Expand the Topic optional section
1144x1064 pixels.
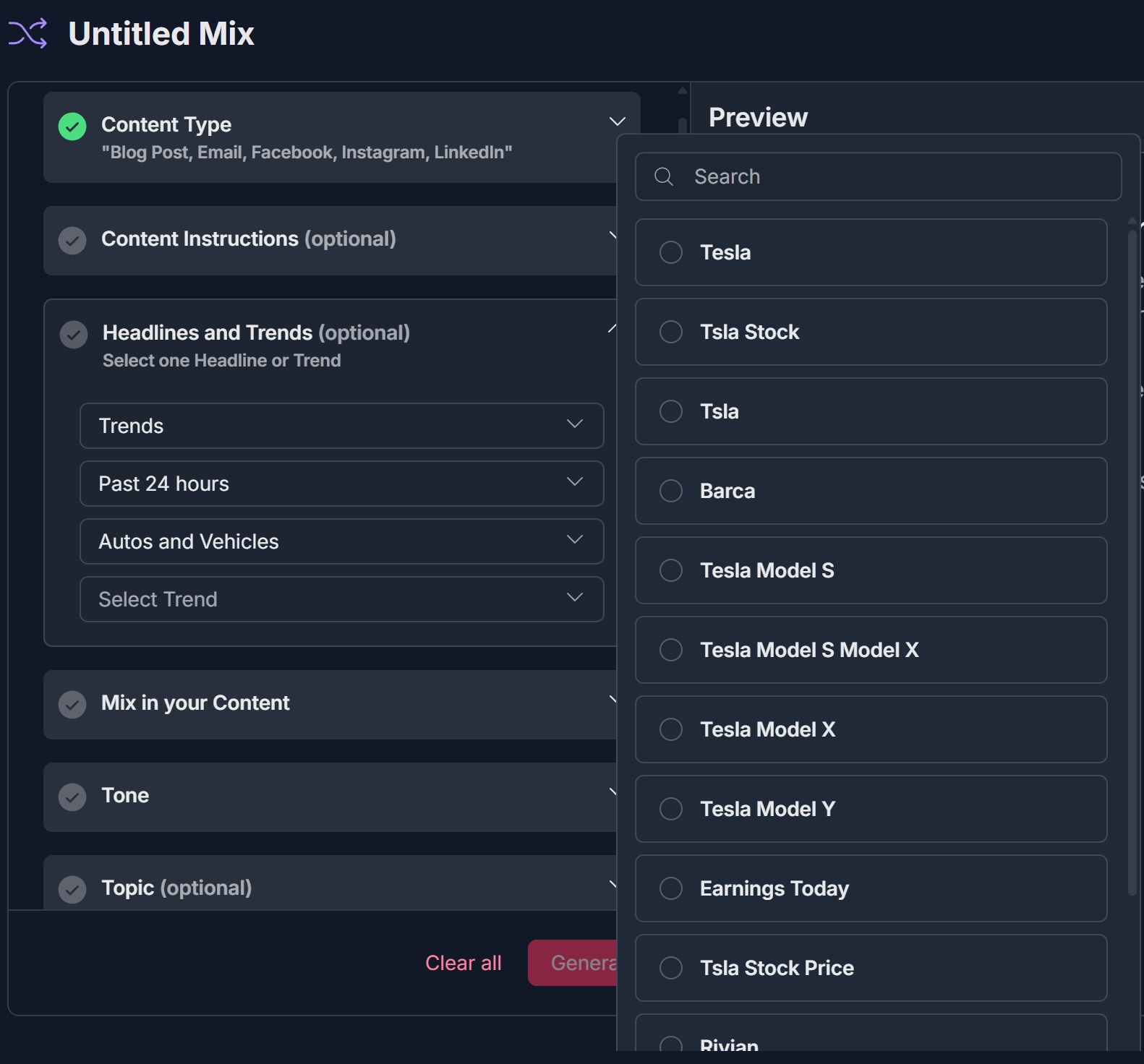click(330, 883)
